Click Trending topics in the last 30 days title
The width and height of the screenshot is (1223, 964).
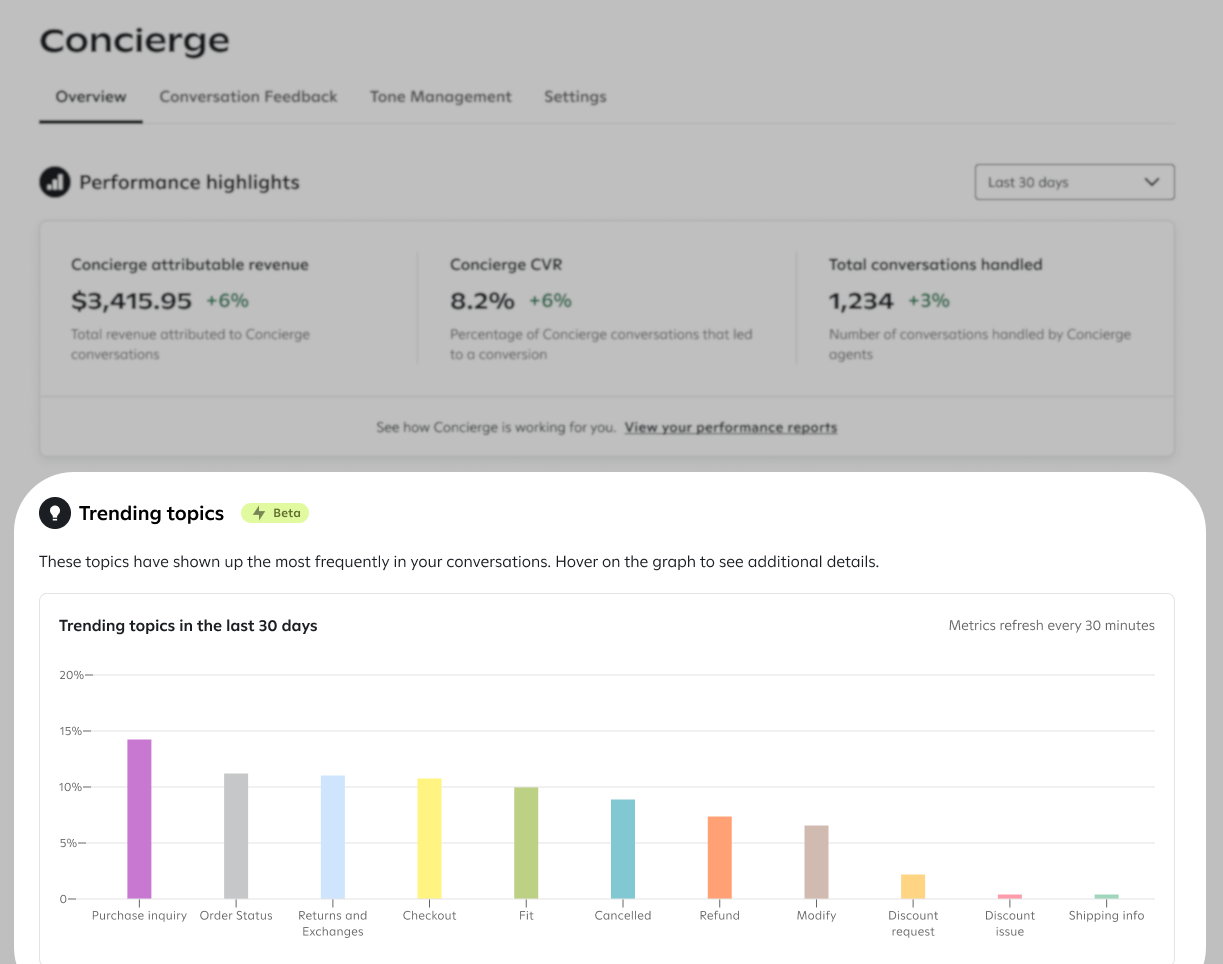[188, 626]
